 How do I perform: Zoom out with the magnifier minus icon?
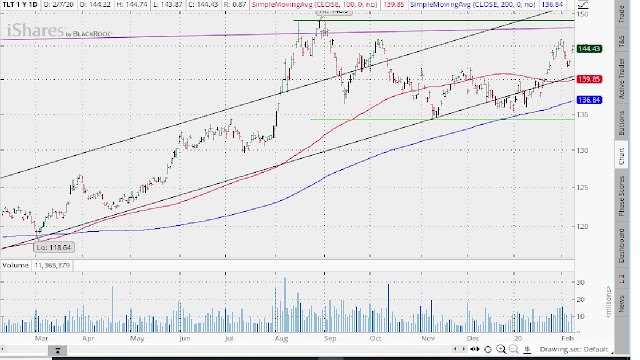pos(514,349)
